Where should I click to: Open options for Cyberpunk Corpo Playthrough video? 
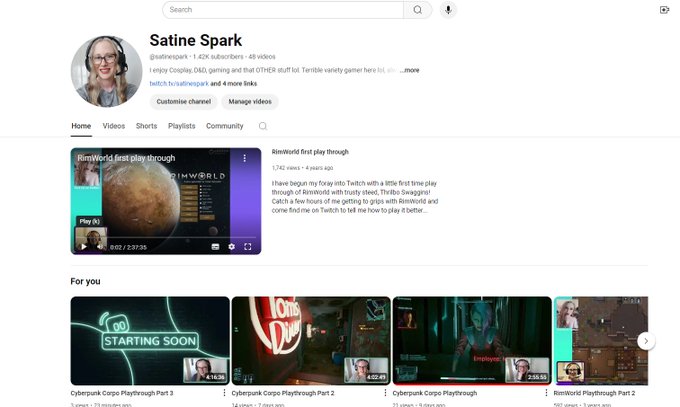click(x=546, y=393)
